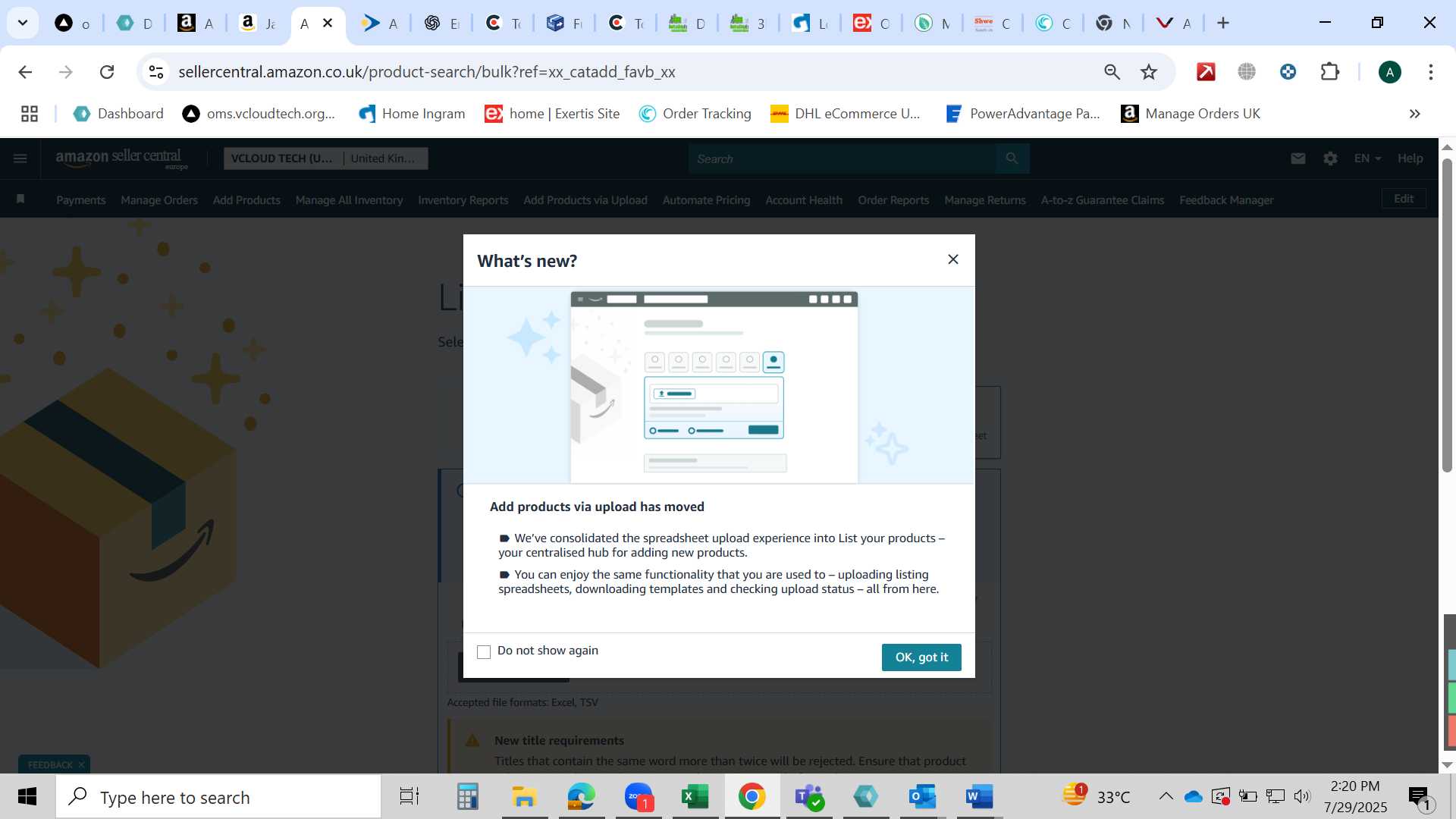1456x819 pixels.
Task: Open the Help link
Action: [1410, 158]
